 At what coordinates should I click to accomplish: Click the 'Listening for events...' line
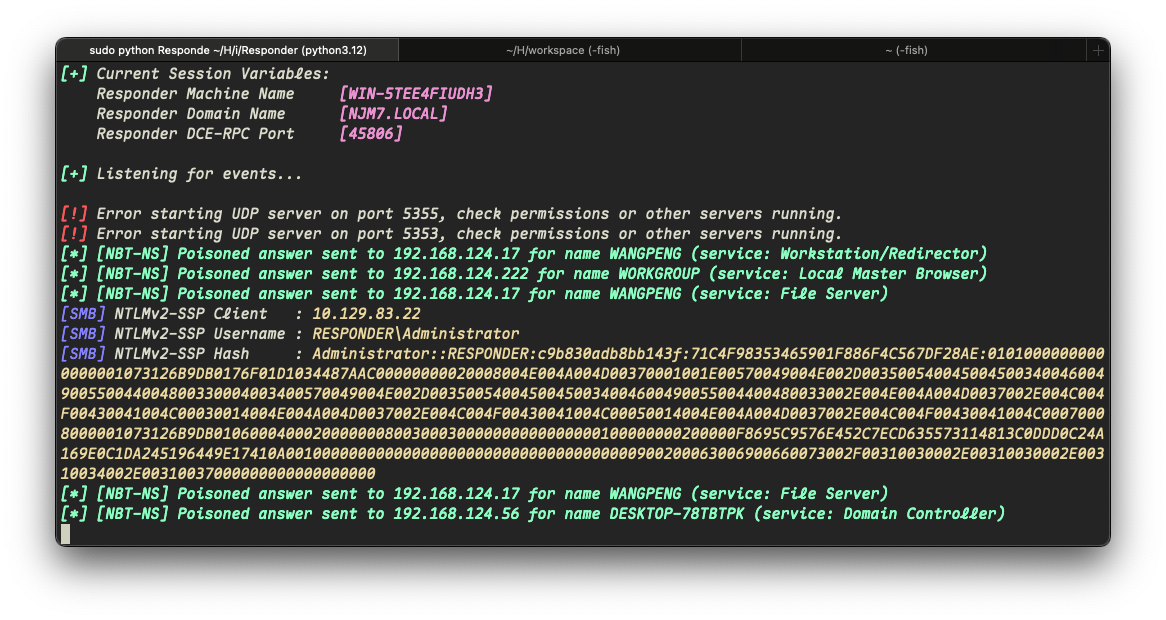199,174
